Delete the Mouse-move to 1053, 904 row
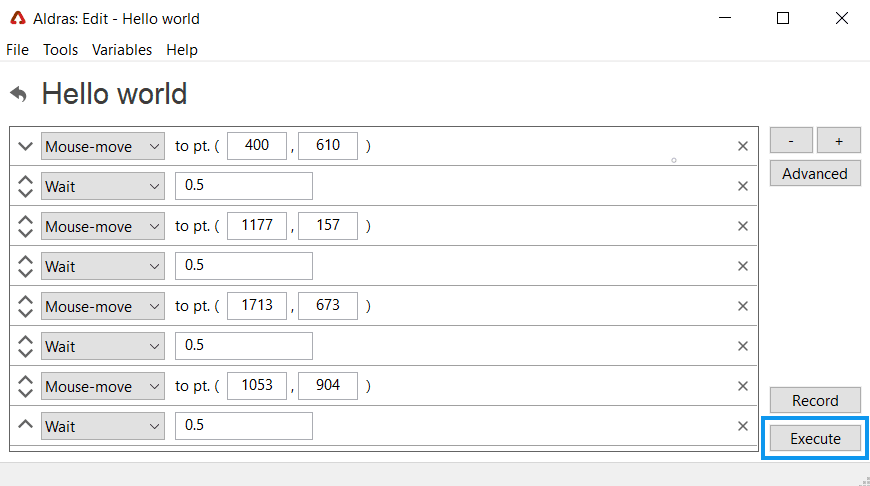 pyautogui.click(x=742, y=386)
